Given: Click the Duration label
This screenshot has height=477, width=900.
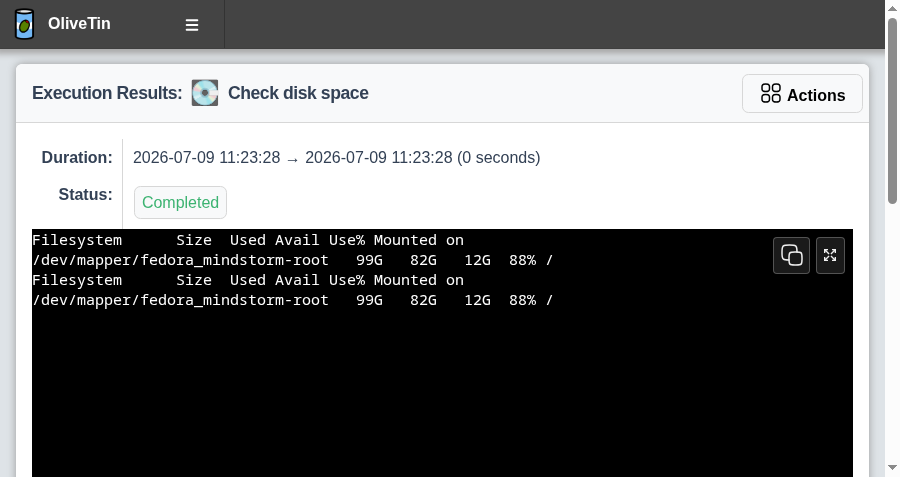Looking at the screenshot, I should tap(77, 157).
